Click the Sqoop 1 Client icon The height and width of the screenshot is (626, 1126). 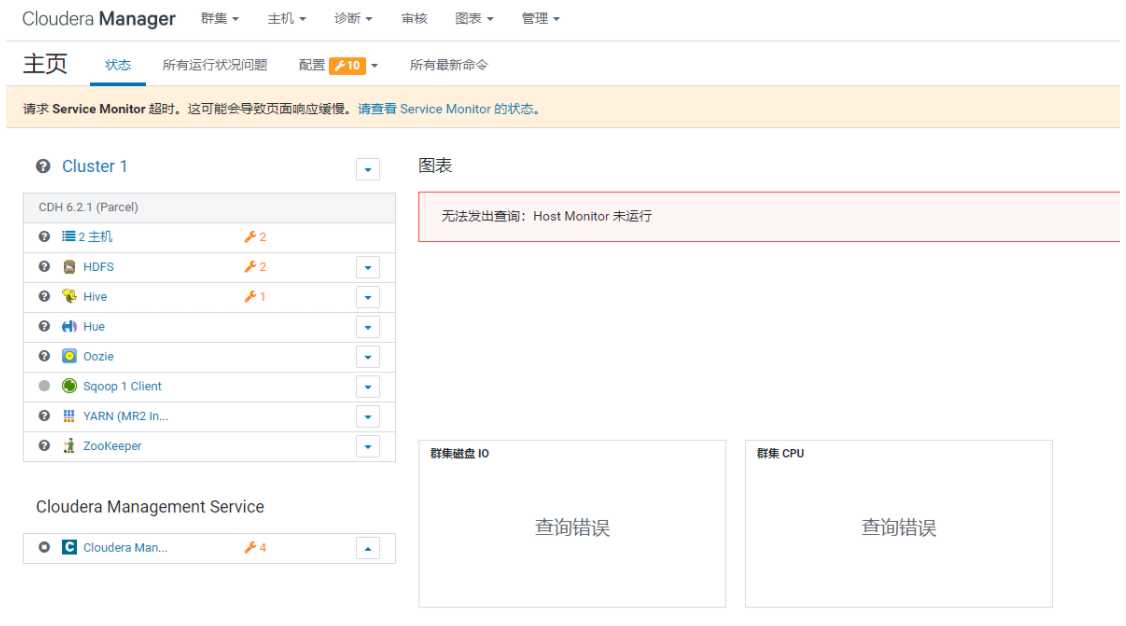tap(69, 386)
